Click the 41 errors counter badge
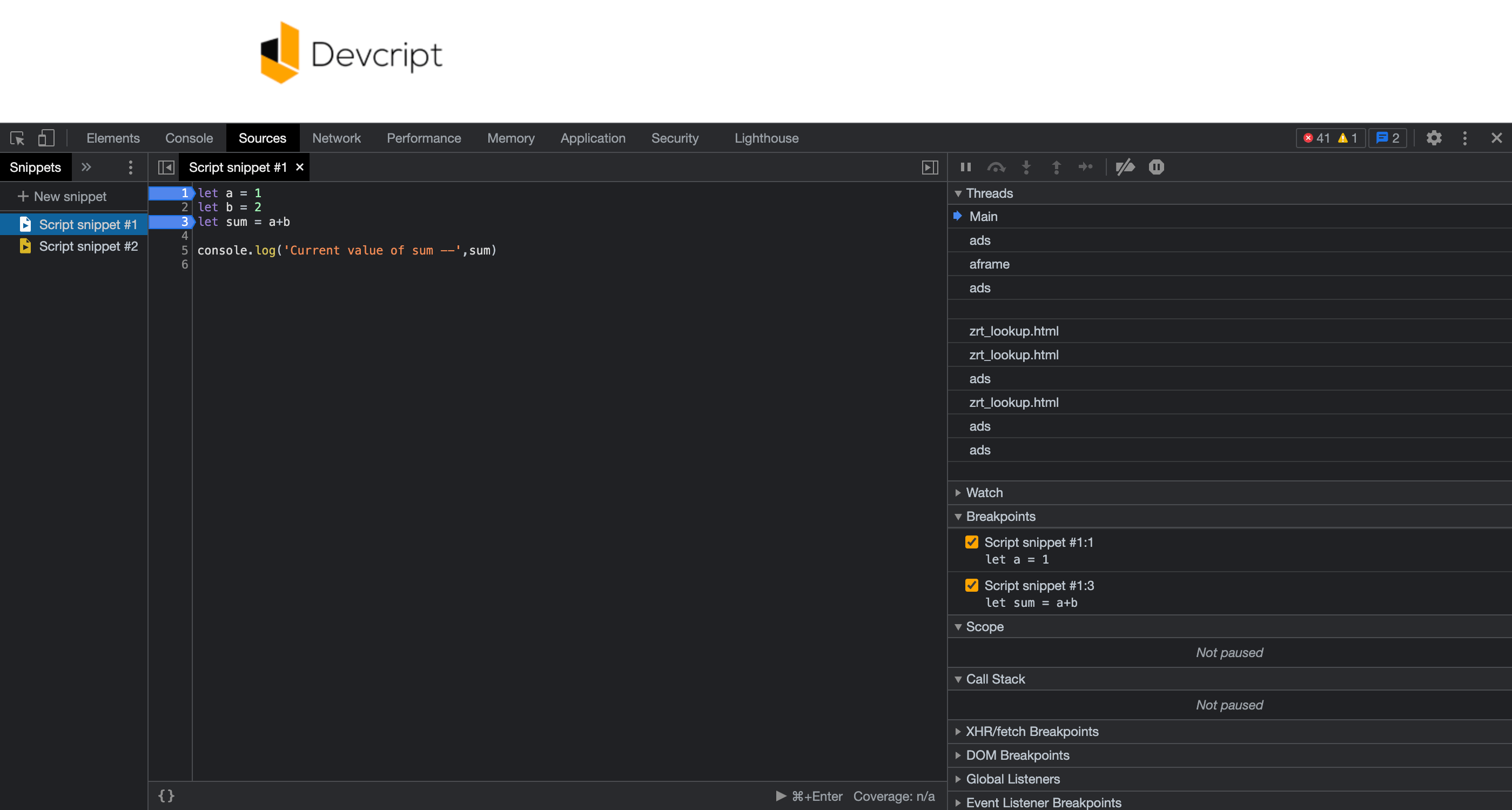 pos(1316,138)
